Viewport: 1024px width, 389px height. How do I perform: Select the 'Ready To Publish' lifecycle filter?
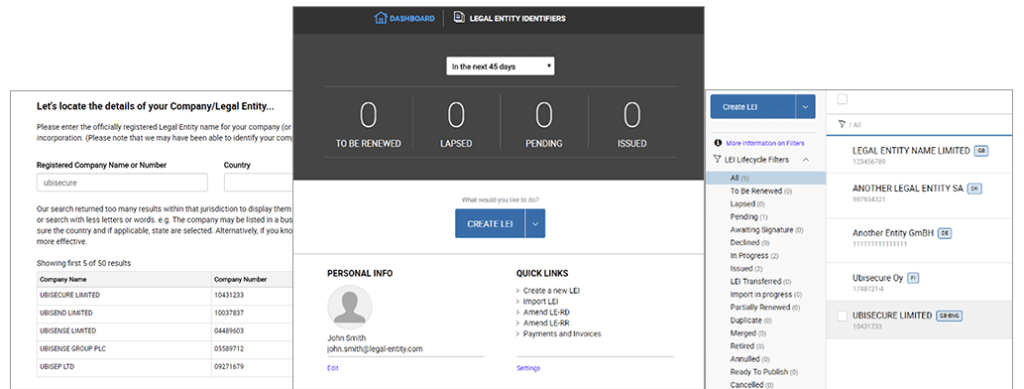764,372
